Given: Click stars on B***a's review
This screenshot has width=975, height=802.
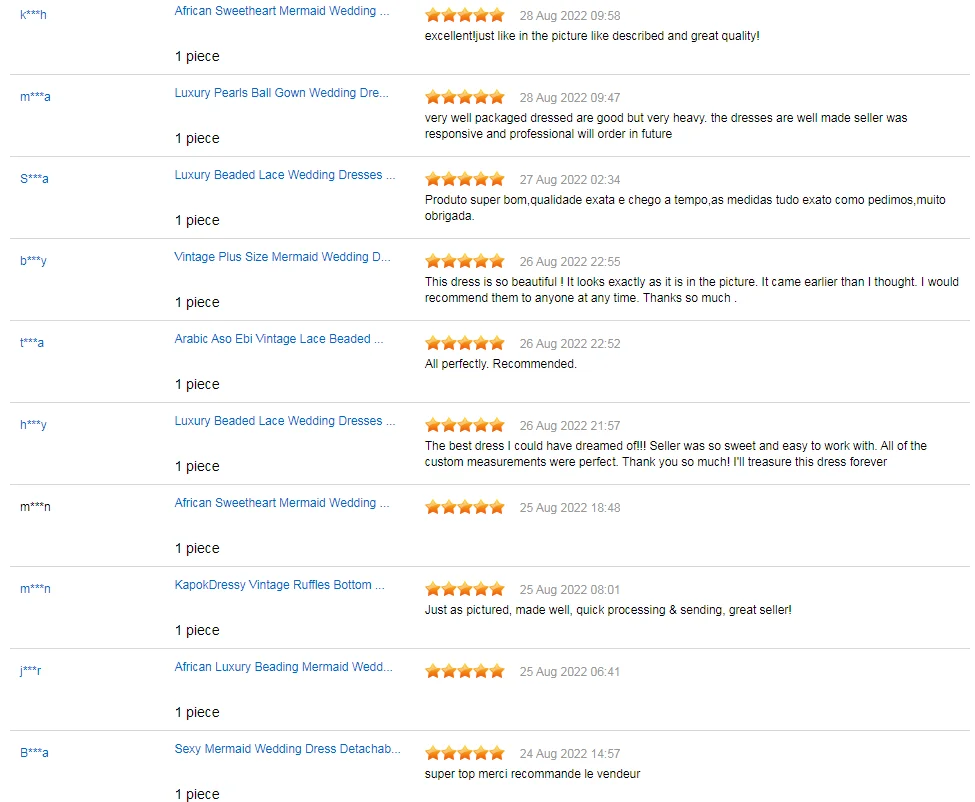Looking at the screenshot, I should click(465, 753).
